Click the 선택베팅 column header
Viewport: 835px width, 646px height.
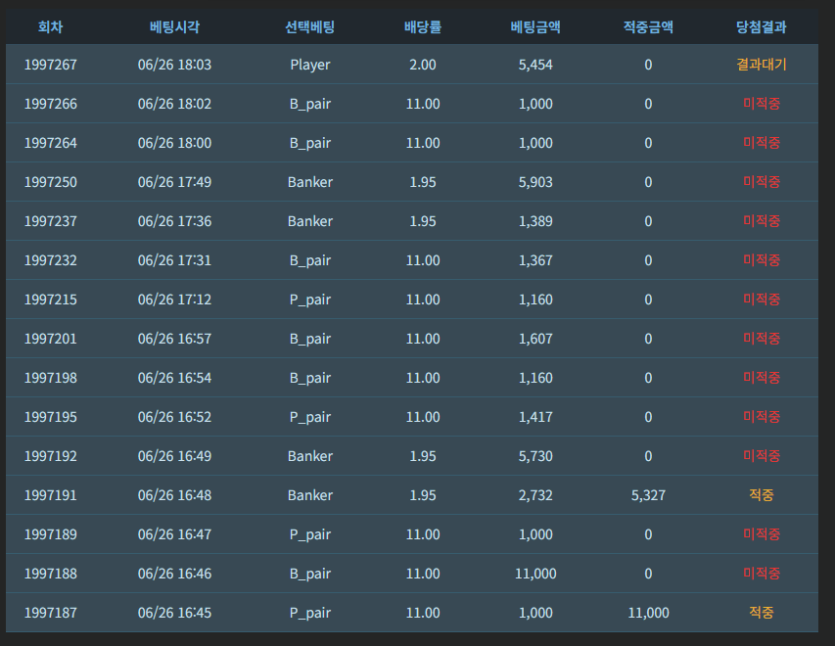(310, 27)
